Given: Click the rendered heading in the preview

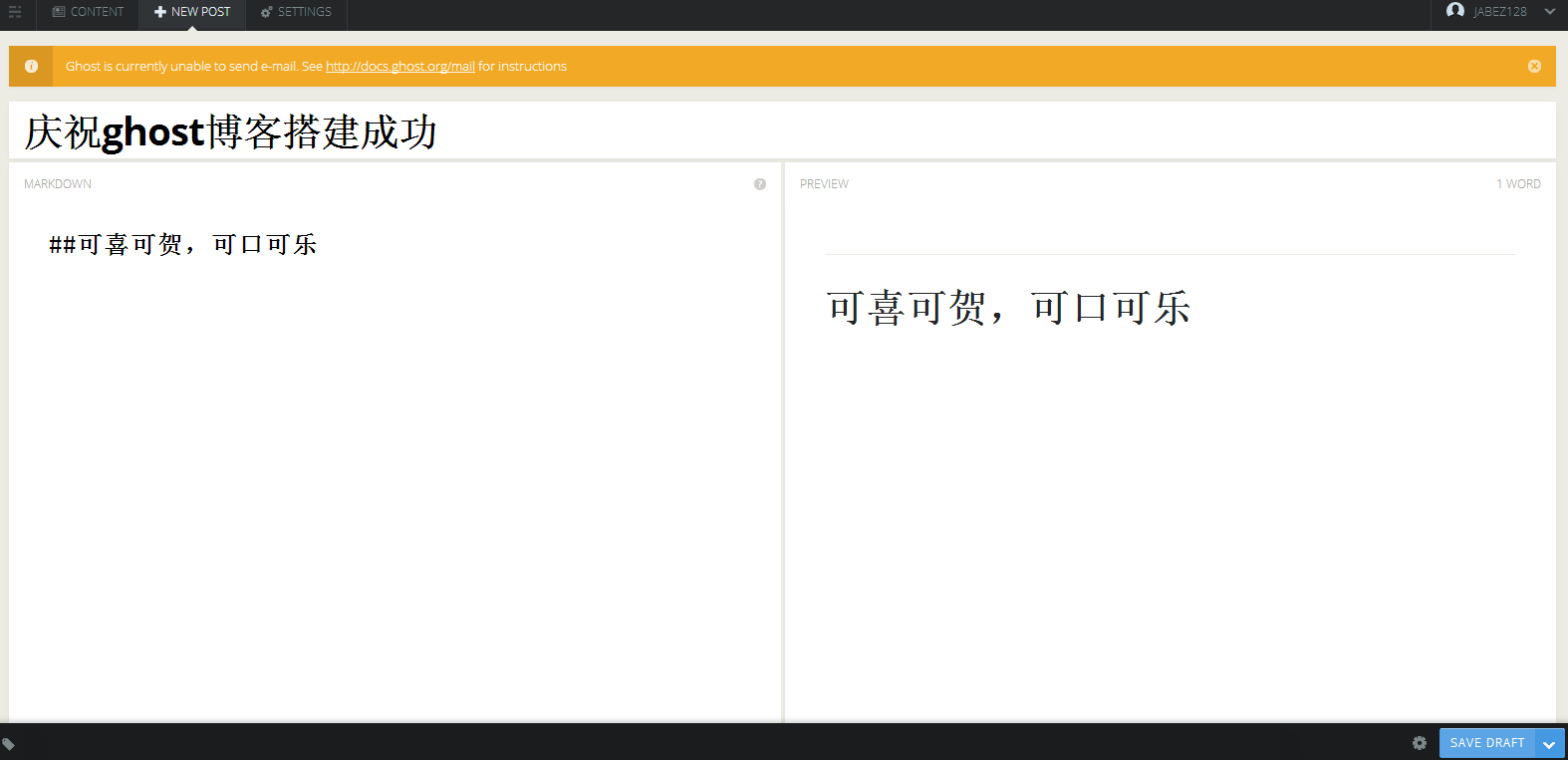Looking at the screenshot, I should (1008, 308).
